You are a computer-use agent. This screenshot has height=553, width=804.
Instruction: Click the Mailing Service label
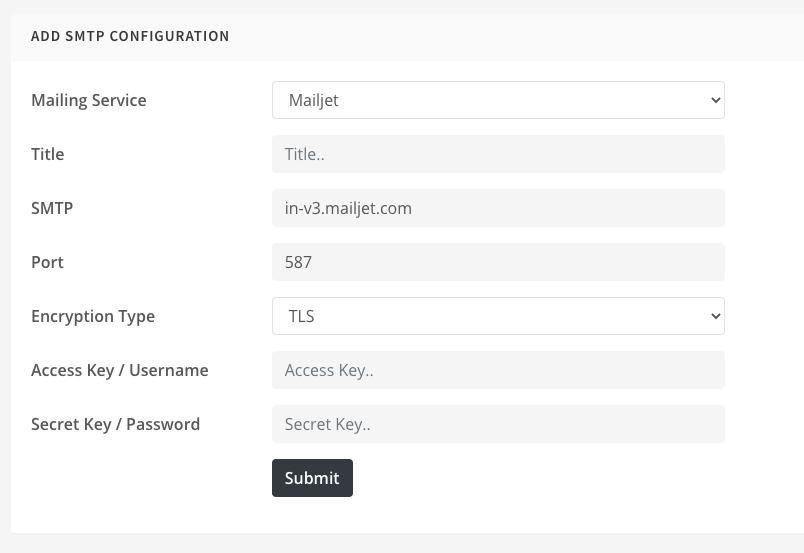(x=89, y=100)
